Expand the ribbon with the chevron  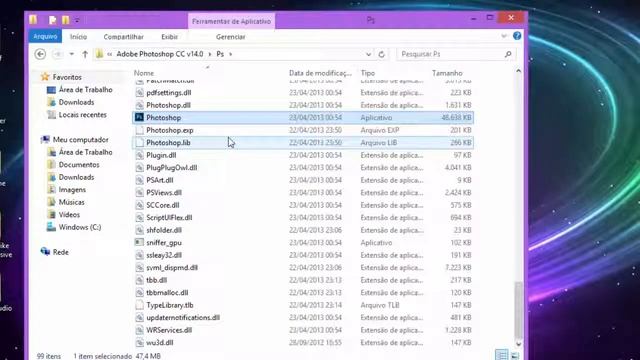tap(504, 36)
